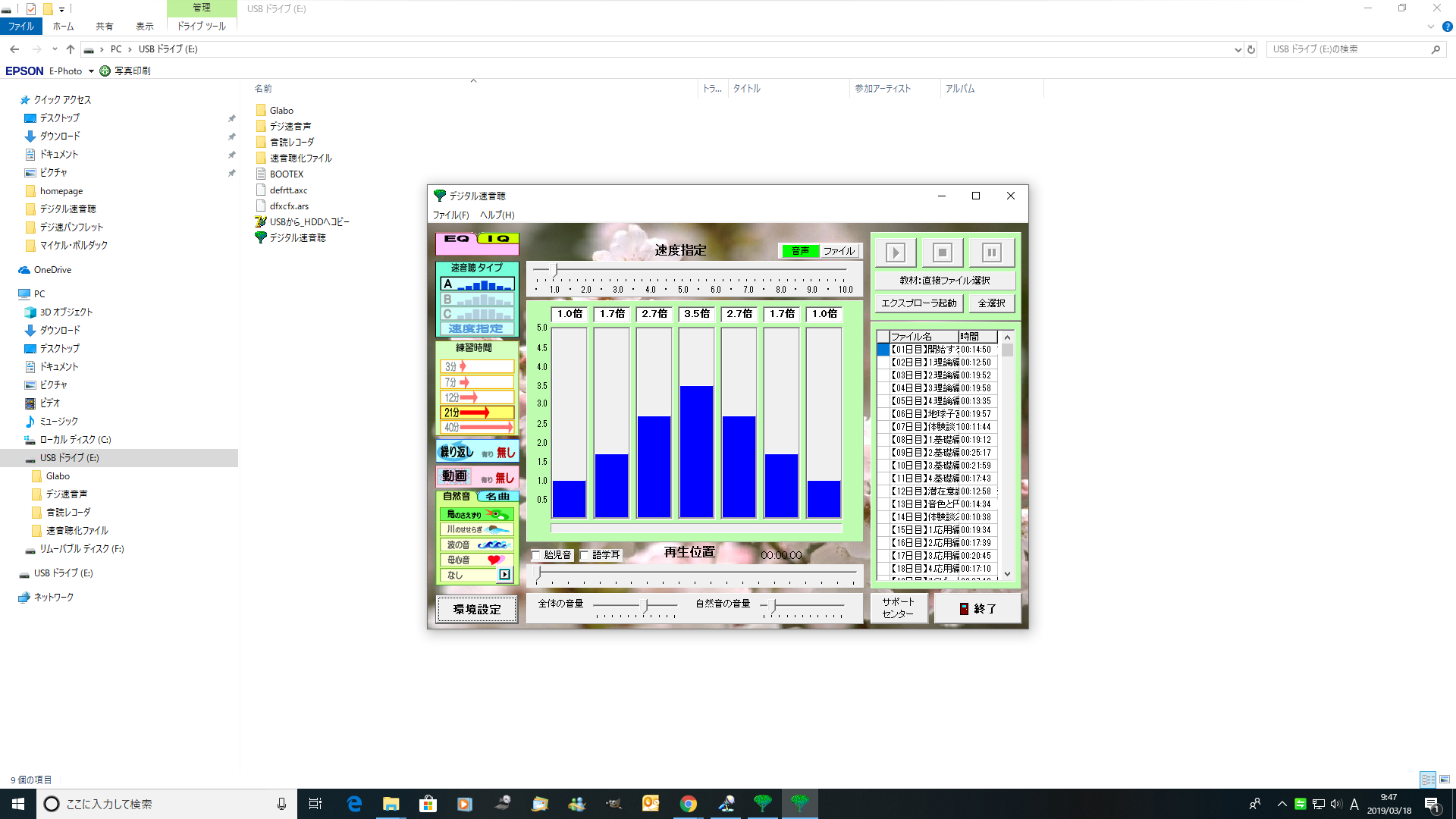
Task: Enable the 語学耳 checkbox
Action: [585, 555]
